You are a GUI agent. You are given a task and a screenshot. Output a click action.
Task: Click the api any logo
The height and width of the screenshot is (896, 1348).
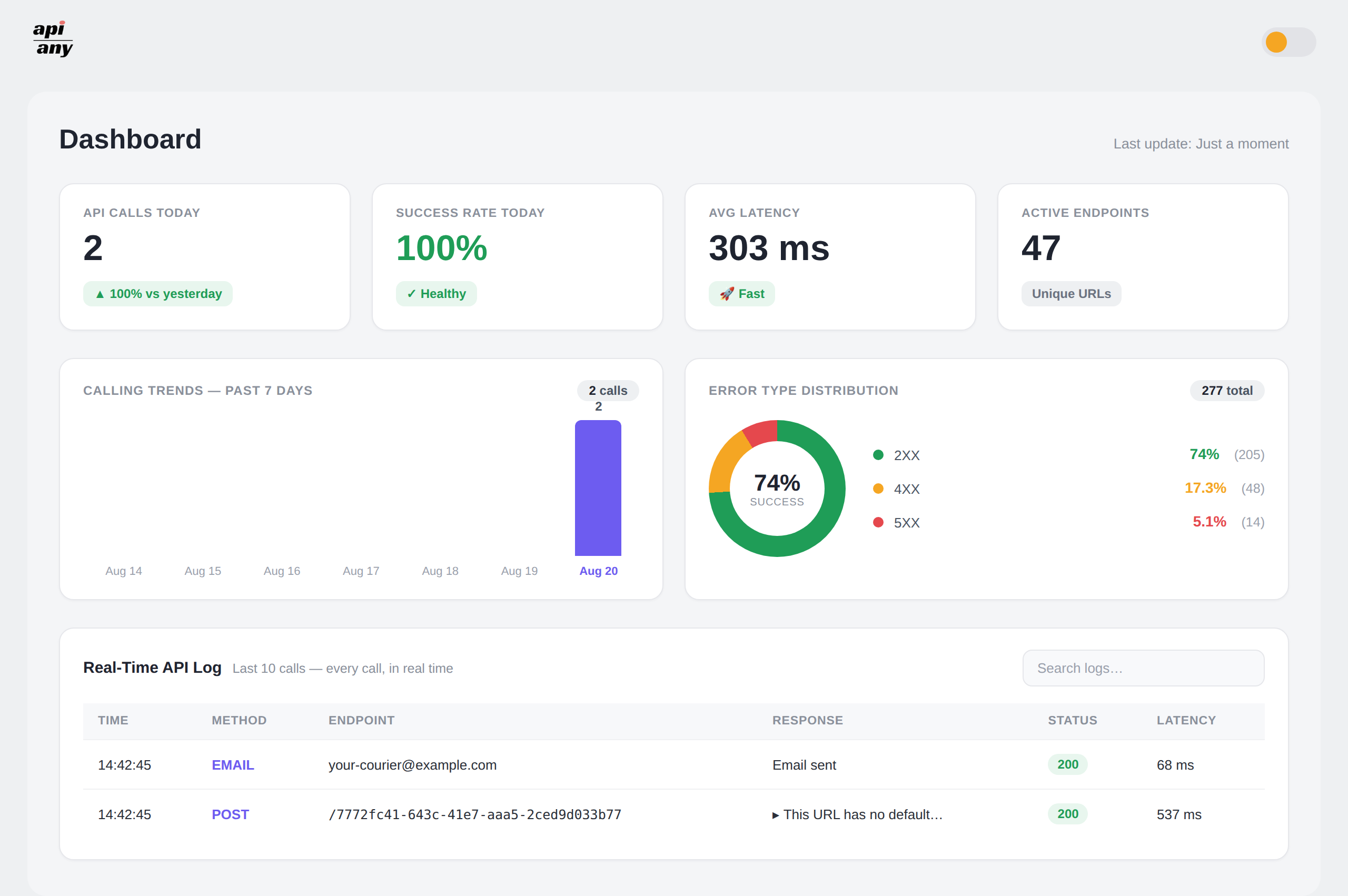point(53,39)
